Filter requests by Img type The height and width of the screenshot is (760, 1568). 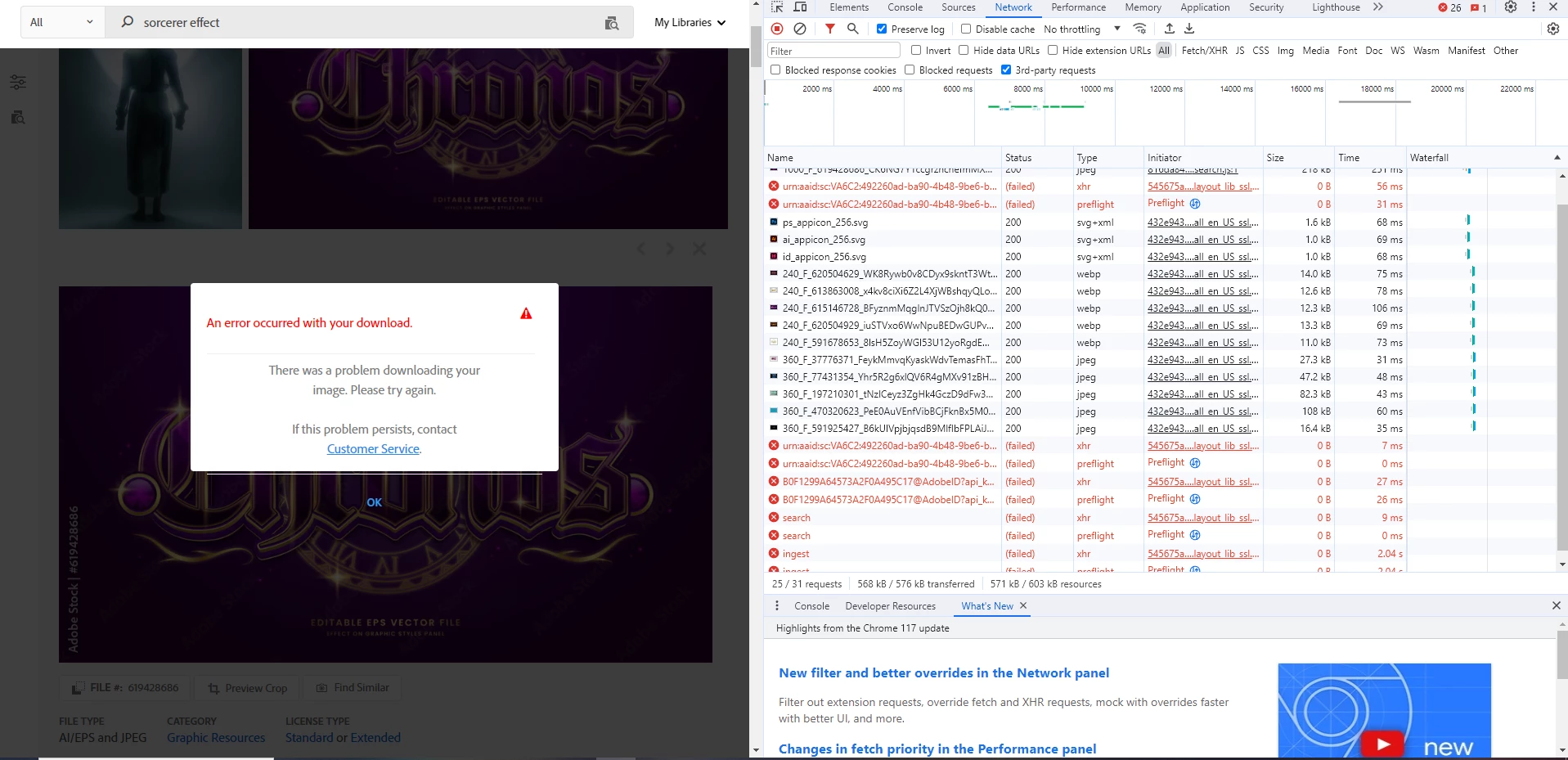coord(1285,50)
